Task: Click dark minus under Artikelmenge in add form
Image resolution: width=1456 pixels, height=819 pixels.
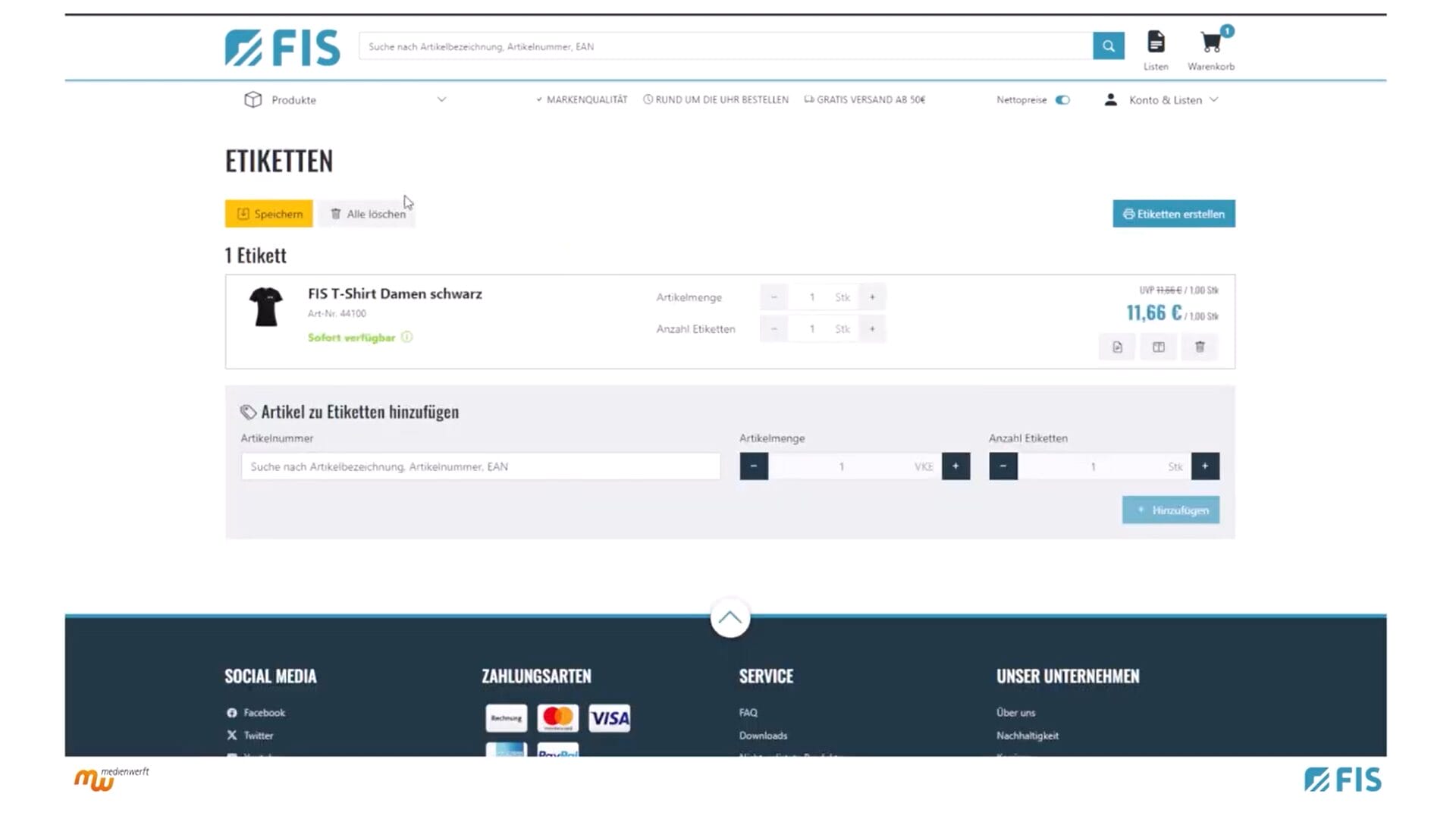Action: click(x=754, y=466)
